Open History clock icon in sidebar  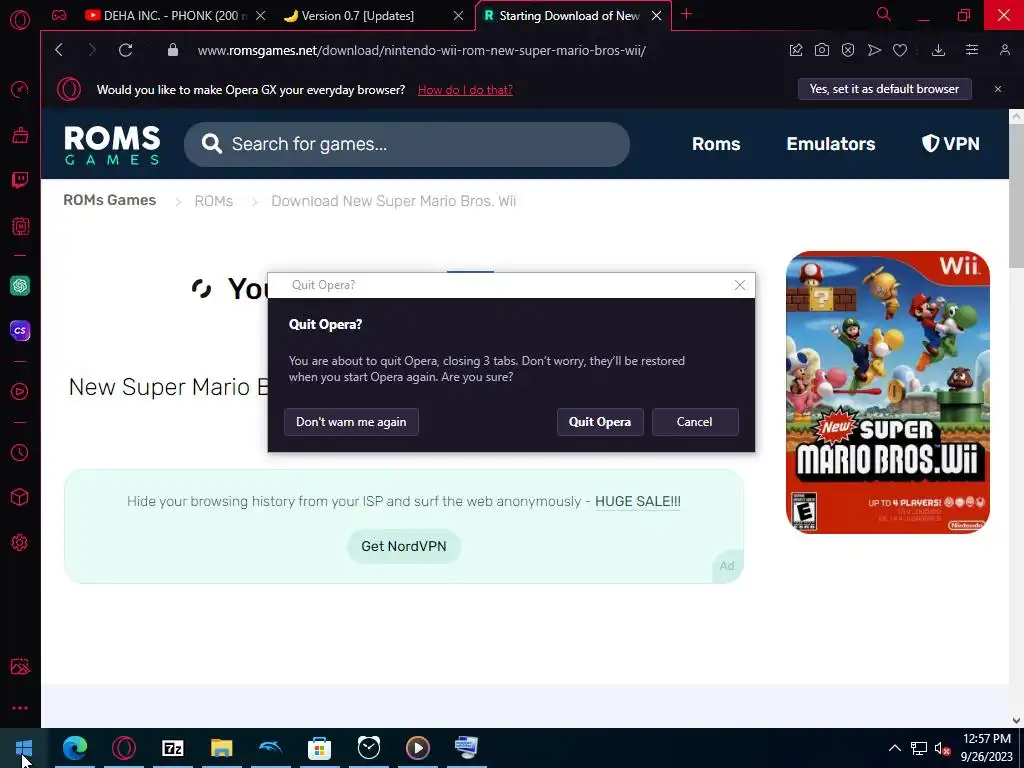click(x=20, y=453)
